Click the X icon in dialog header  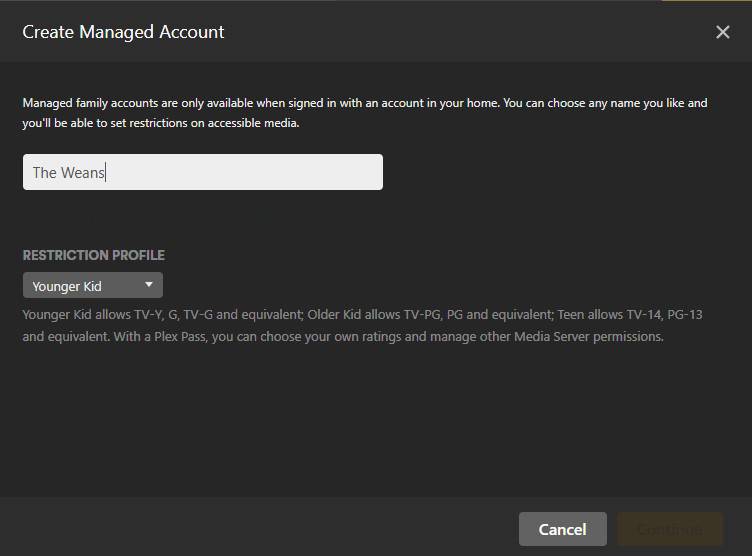pyautogui.click(x=722, y=32)
